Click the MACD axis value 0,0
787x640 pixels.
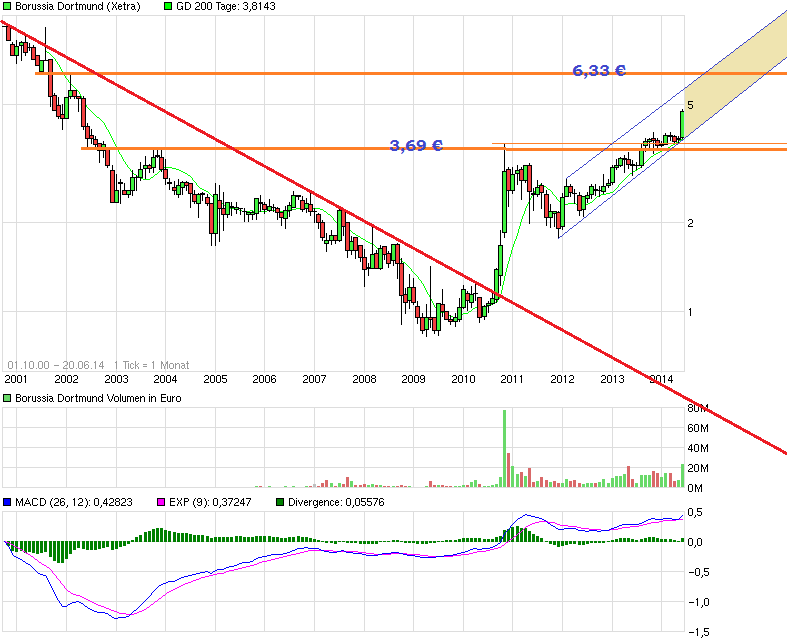coord(695,542)
